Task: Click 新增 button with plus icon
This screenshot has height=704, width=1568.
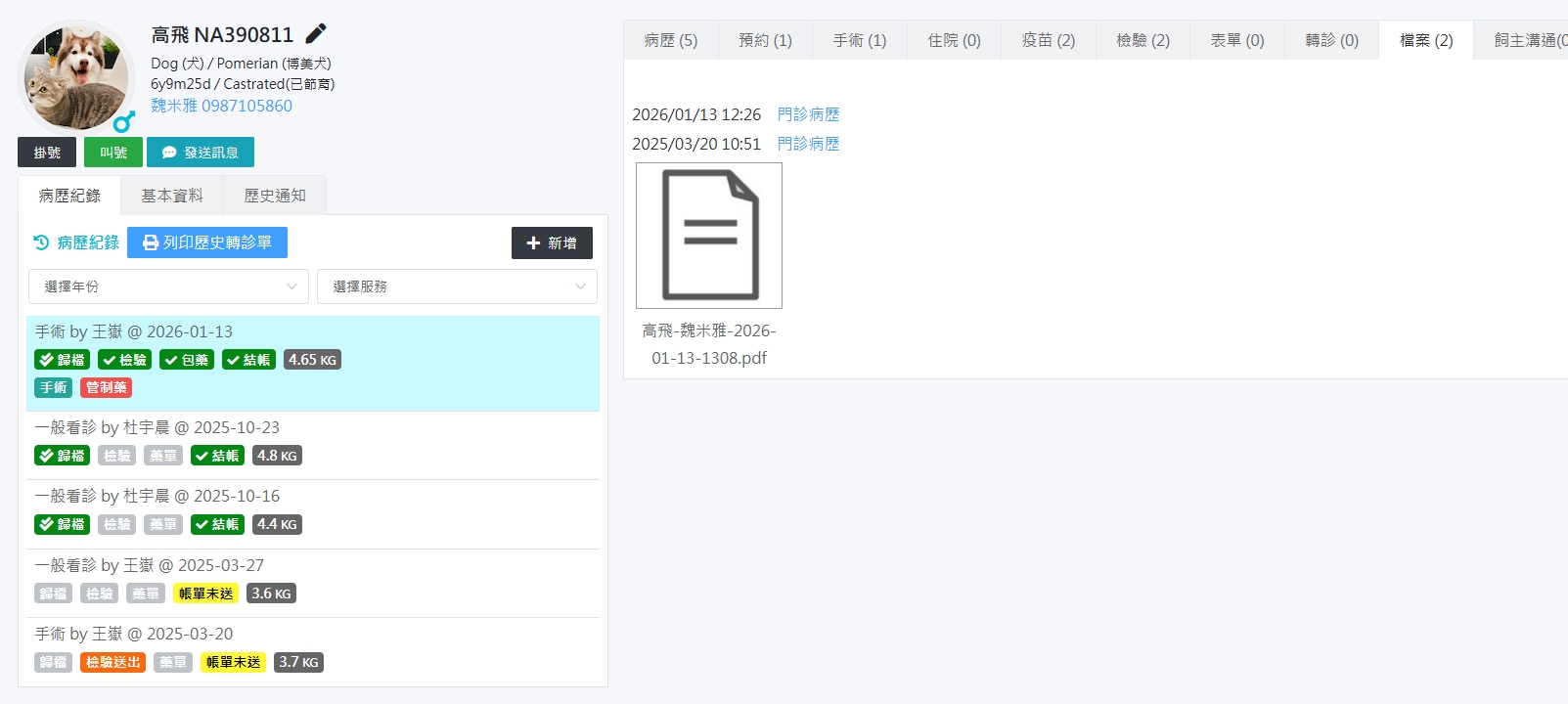Action: pyautogui.click(x=552, y=242)
